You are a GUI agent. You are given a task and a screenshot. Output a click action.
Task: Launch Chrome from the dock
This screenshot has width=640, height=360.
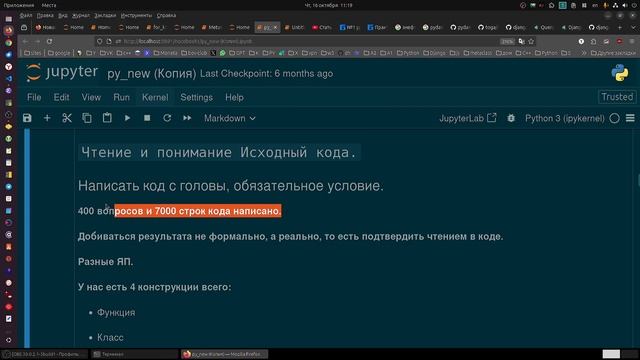9,42
